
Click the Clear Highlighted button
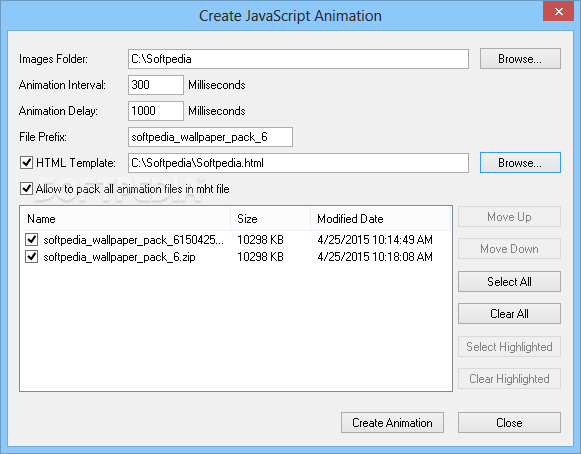click(509, 378)
